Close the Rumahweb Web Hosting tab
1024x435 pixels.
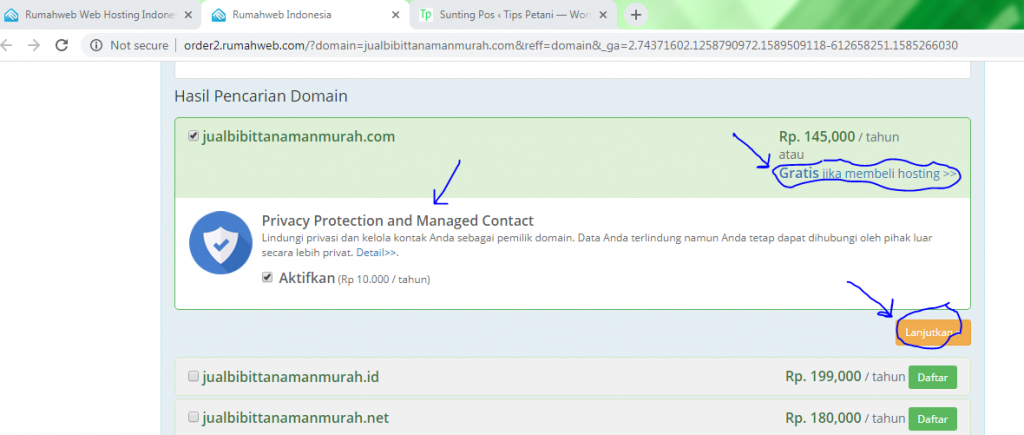pos(188,15)
